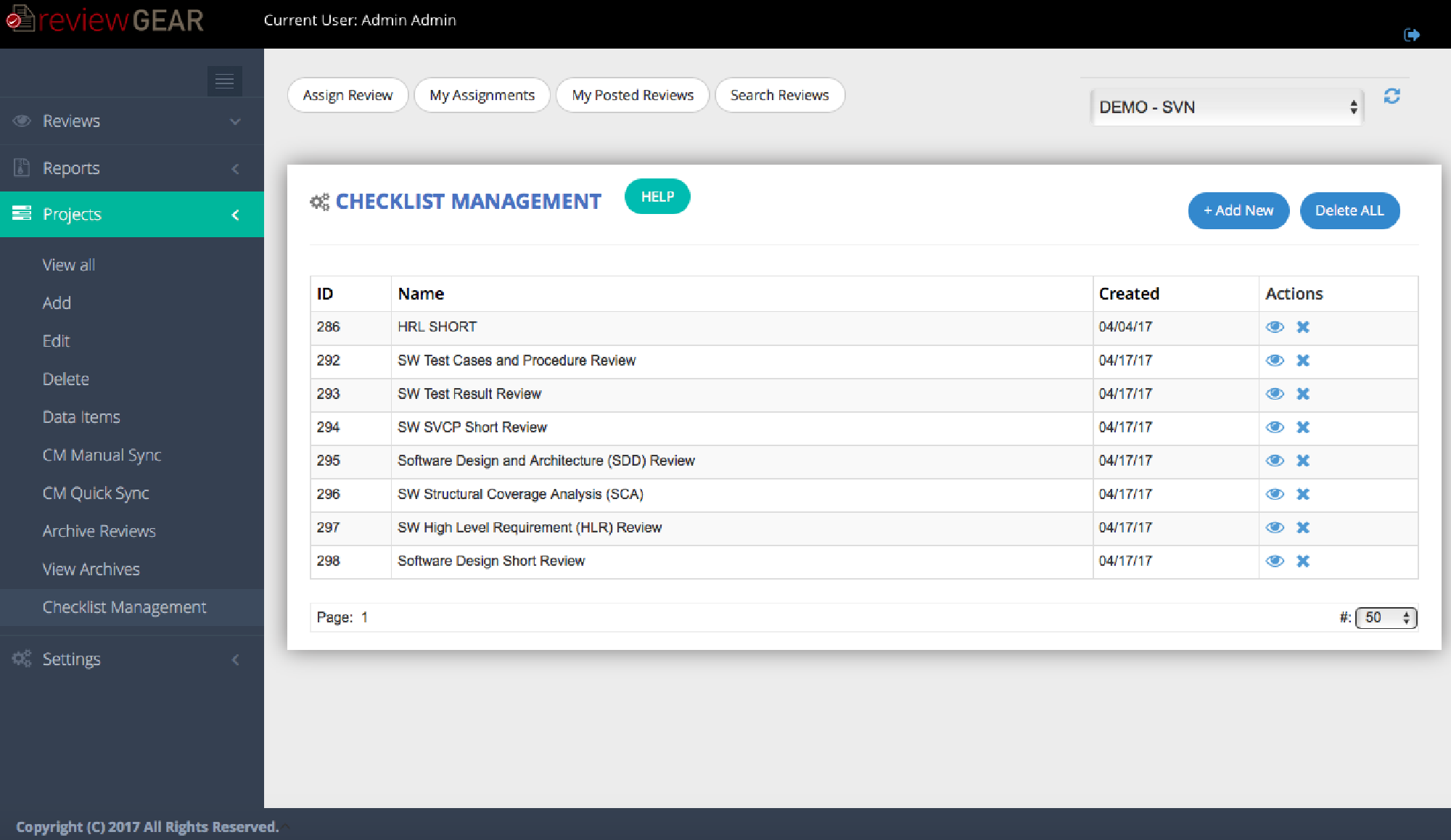The width and height of the screenshot is (1451, 840).
Task: Click the logout icon in top bar
Action: click(1412, 35)
